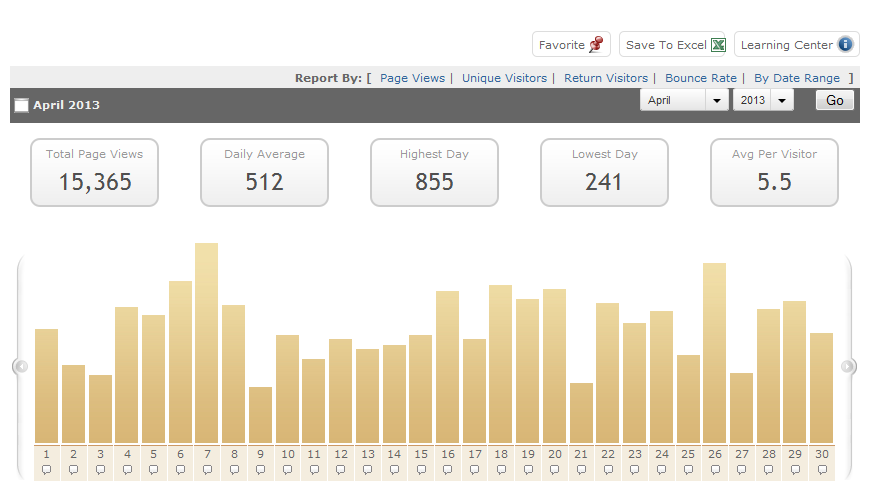Switch report to Return Visitors
Image resolution: width=869 pixels, height=492 pixels.
pos(606,78)
